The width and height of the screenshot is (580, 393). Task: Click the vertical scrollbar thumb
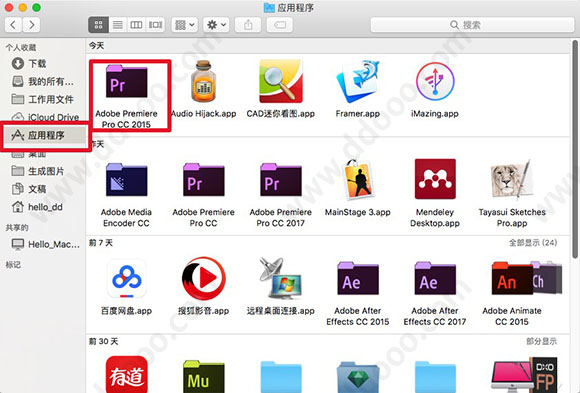click(576, 148)
